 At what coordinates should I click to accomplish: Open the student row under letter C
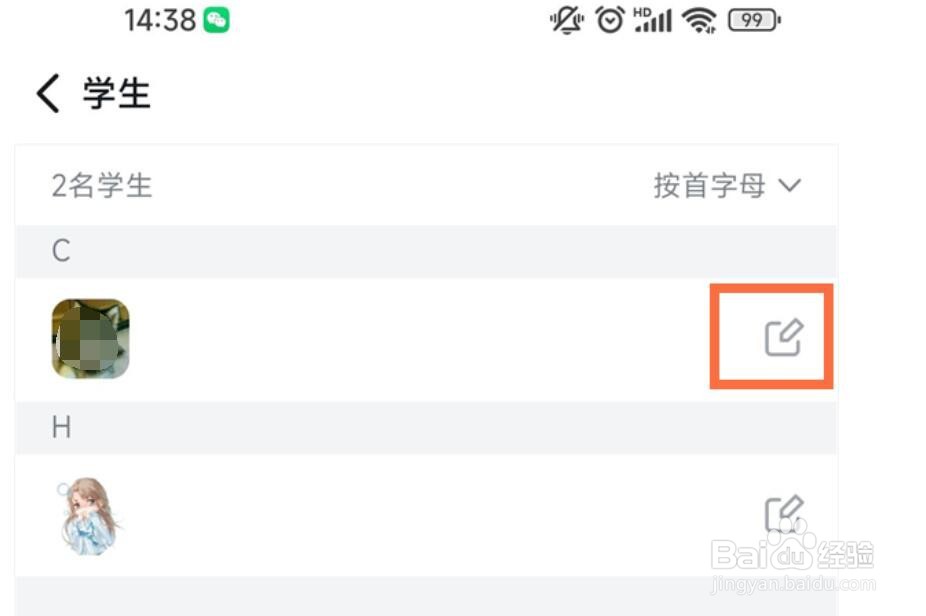coord(425,340)
